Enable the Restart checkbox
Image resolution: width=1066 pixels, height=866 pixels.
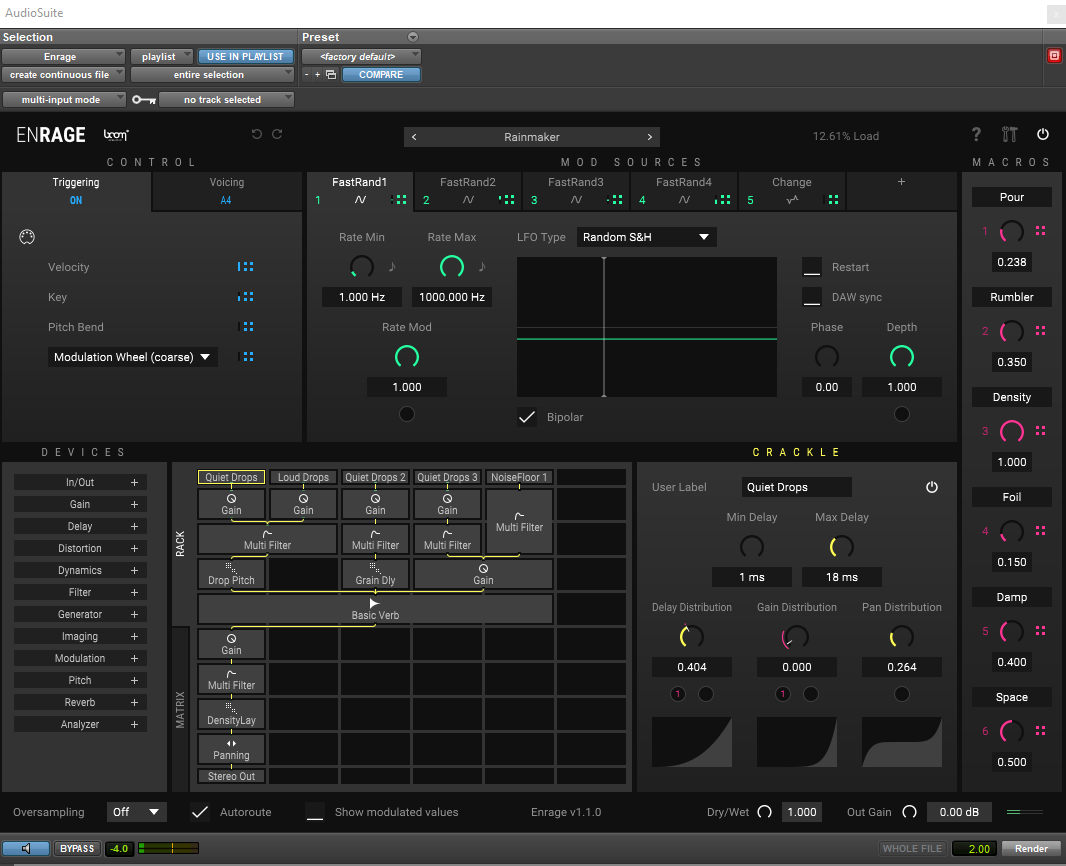point(812,267)
